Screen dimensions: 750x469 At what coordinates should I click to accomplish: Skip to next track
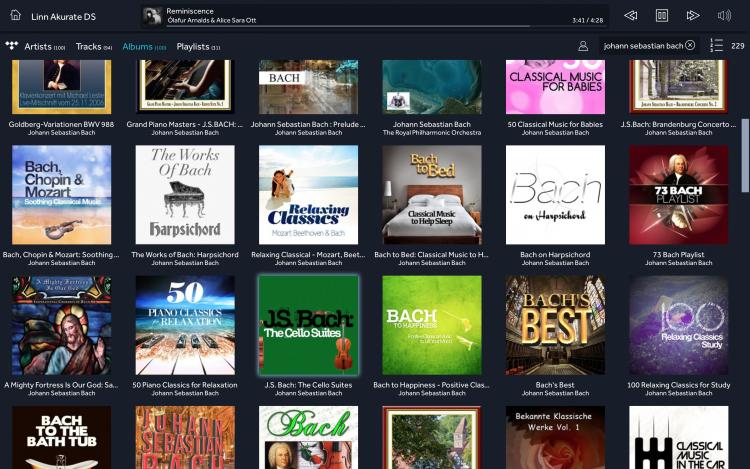pos(693,16)
